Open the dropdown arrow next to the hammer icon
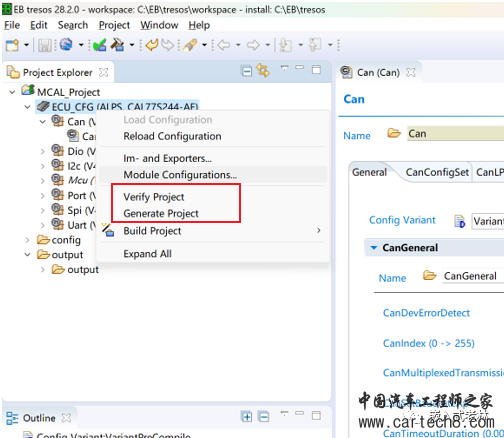 [x=132, y=45]
